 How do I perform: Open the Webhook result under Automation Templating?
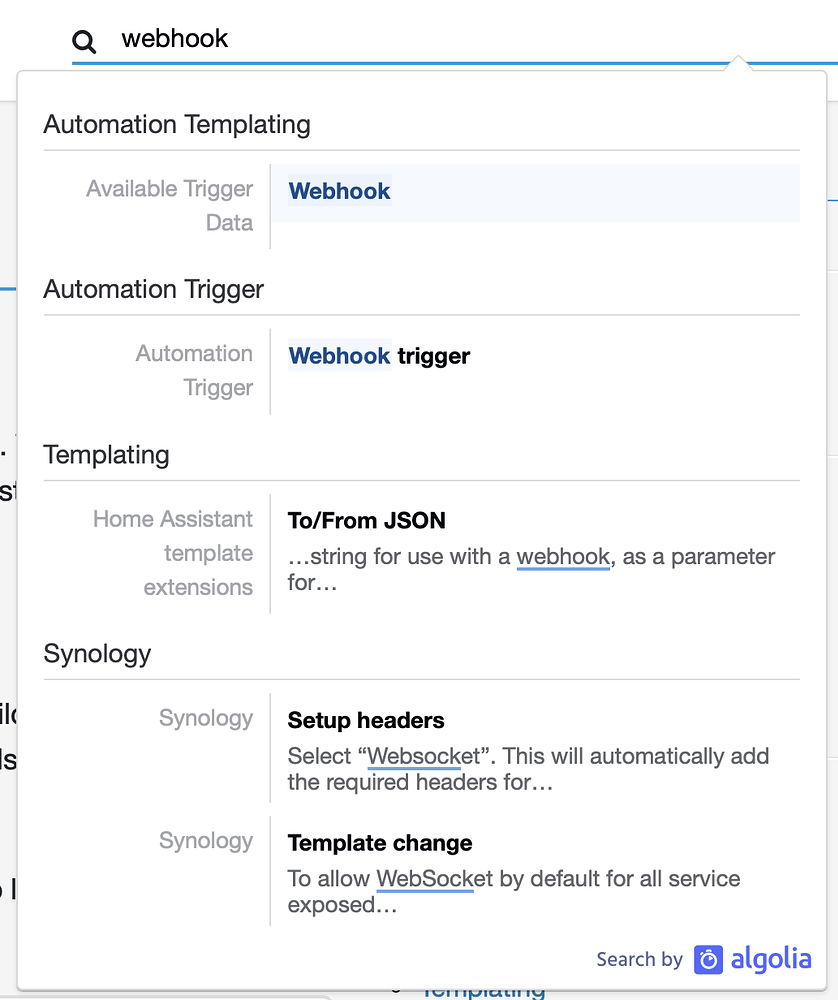[339, 191]
